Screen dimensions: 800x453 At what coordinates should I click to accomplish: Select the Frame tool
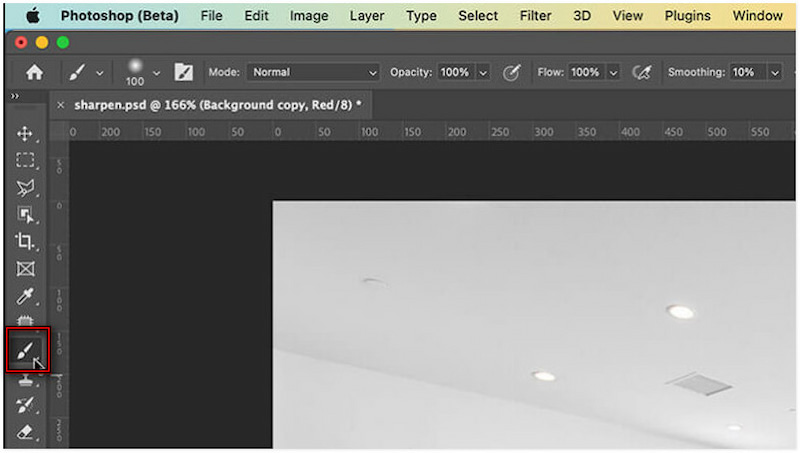(x=25, y=269)
